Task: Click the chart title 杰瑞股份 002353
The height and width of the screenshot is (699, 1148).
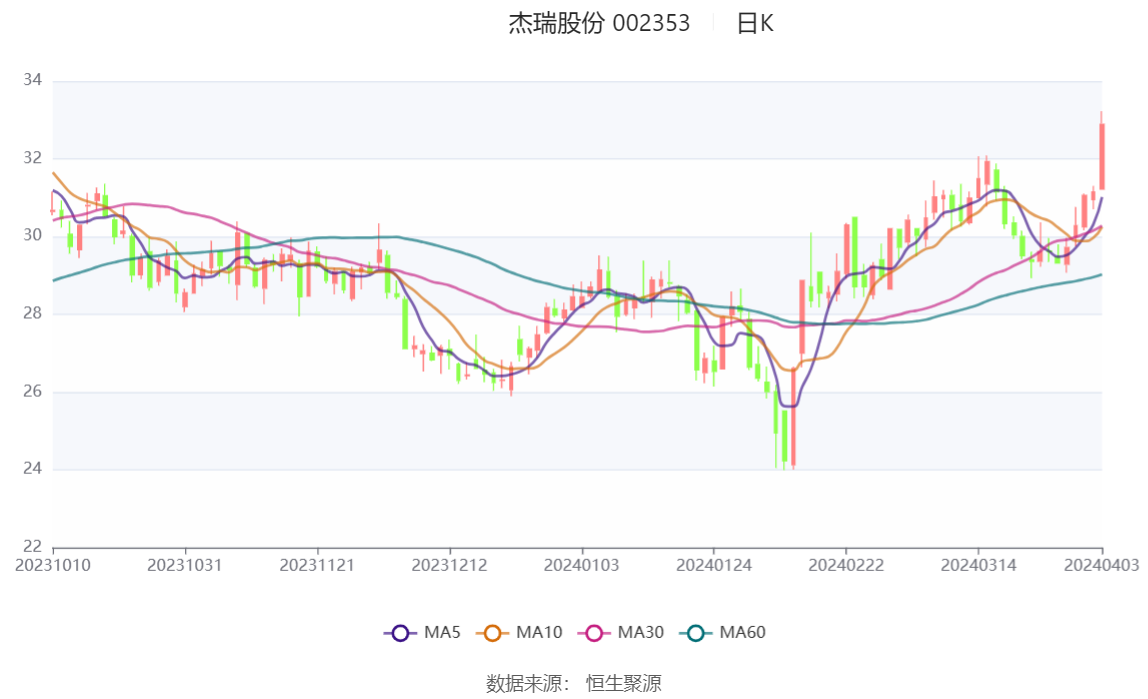Action: [599, 23]
